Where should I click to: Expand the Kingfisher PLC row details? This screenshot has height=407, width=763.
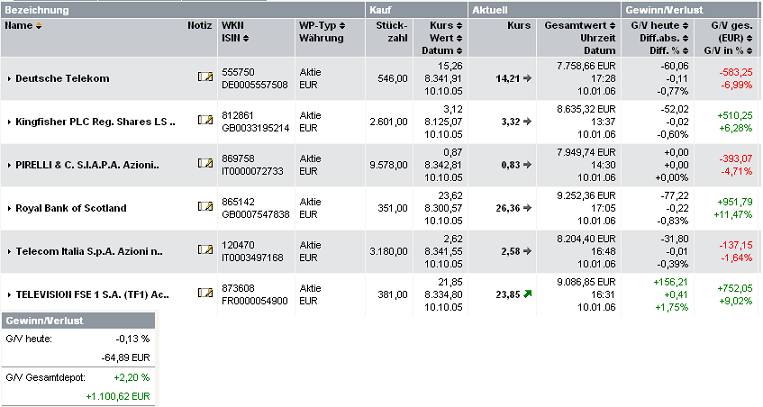(x=9, y=121)
